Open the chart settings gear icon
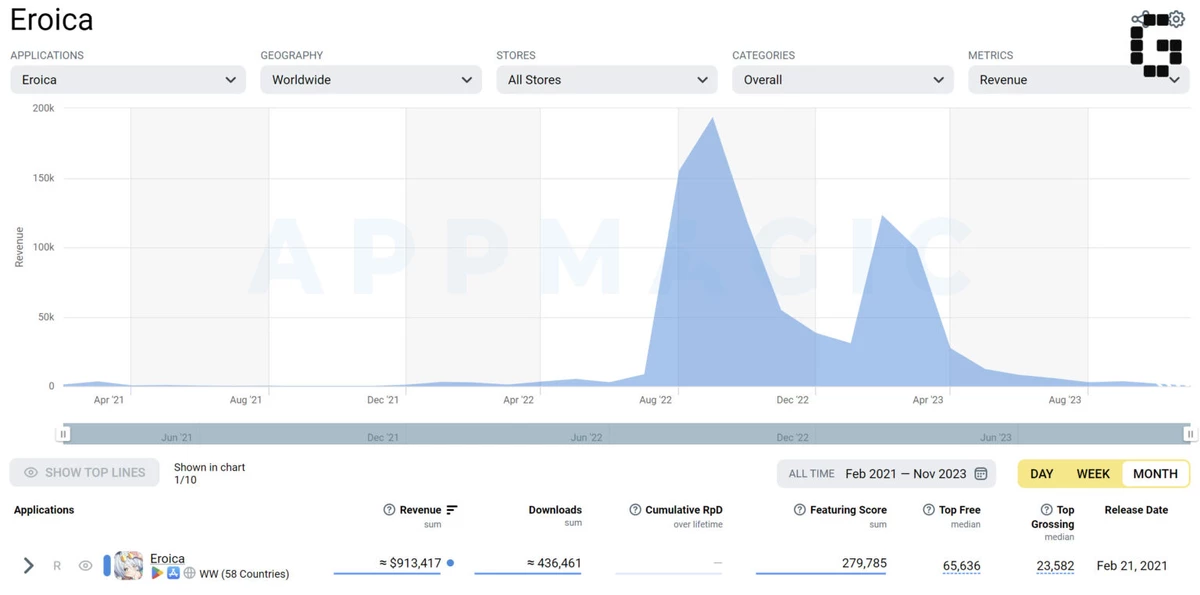 tap(1176, 19)
